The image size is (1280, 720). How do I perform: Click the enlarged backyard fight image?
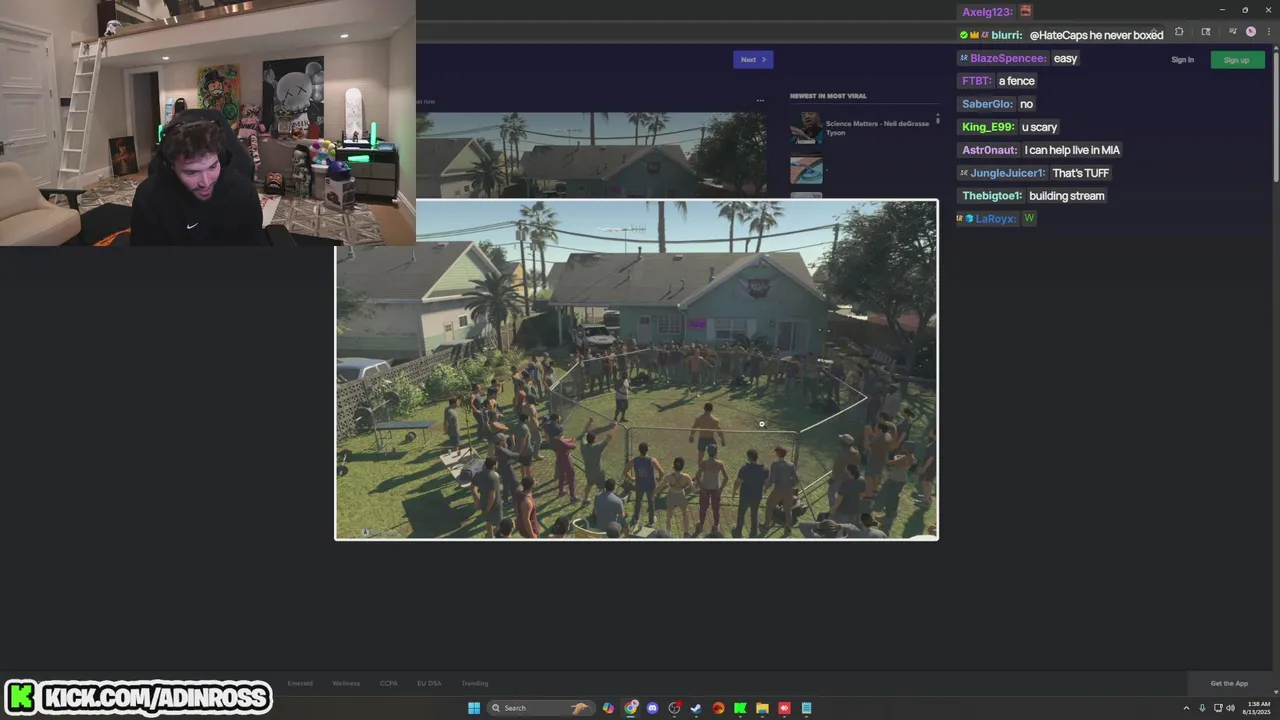(x=636, y=370)
